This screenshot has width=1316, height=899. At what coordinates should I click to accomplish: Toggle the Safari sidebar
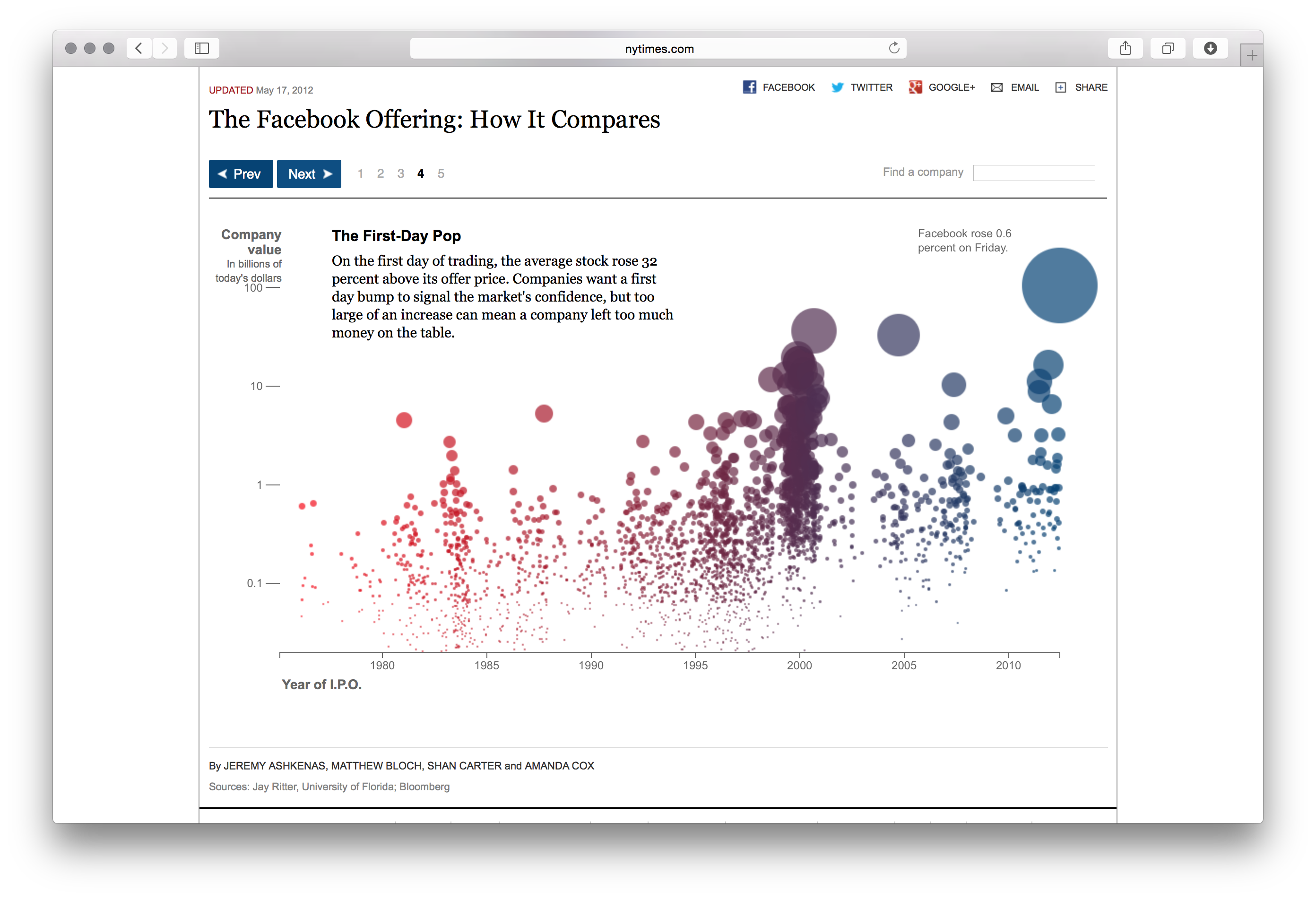pos(201,48)
